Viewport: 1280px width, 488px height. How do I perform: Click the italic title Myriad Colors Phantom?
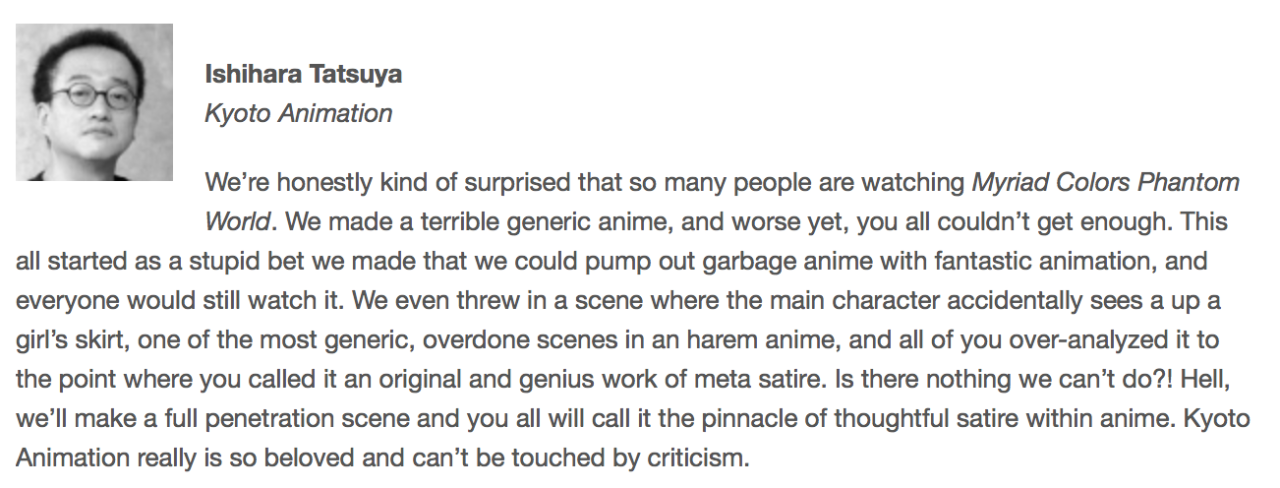coord(1106,183)
